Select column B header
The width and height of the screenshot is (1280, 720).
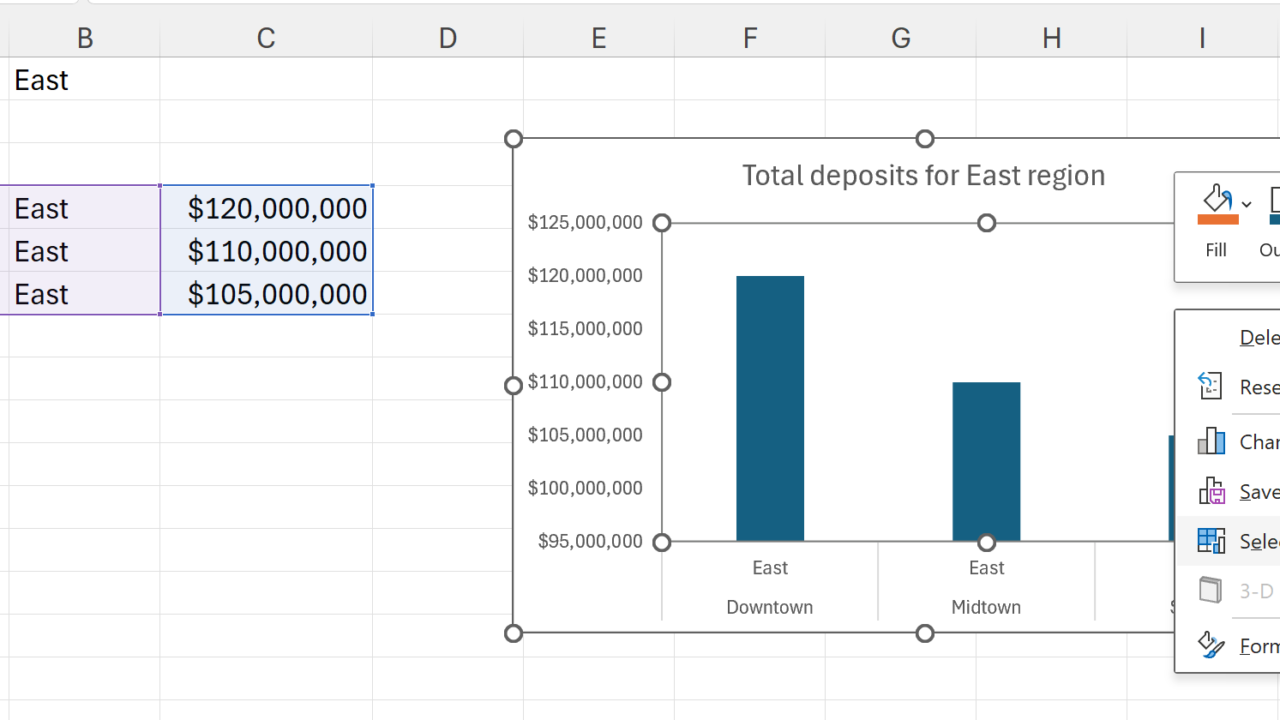tap(85, 38)
